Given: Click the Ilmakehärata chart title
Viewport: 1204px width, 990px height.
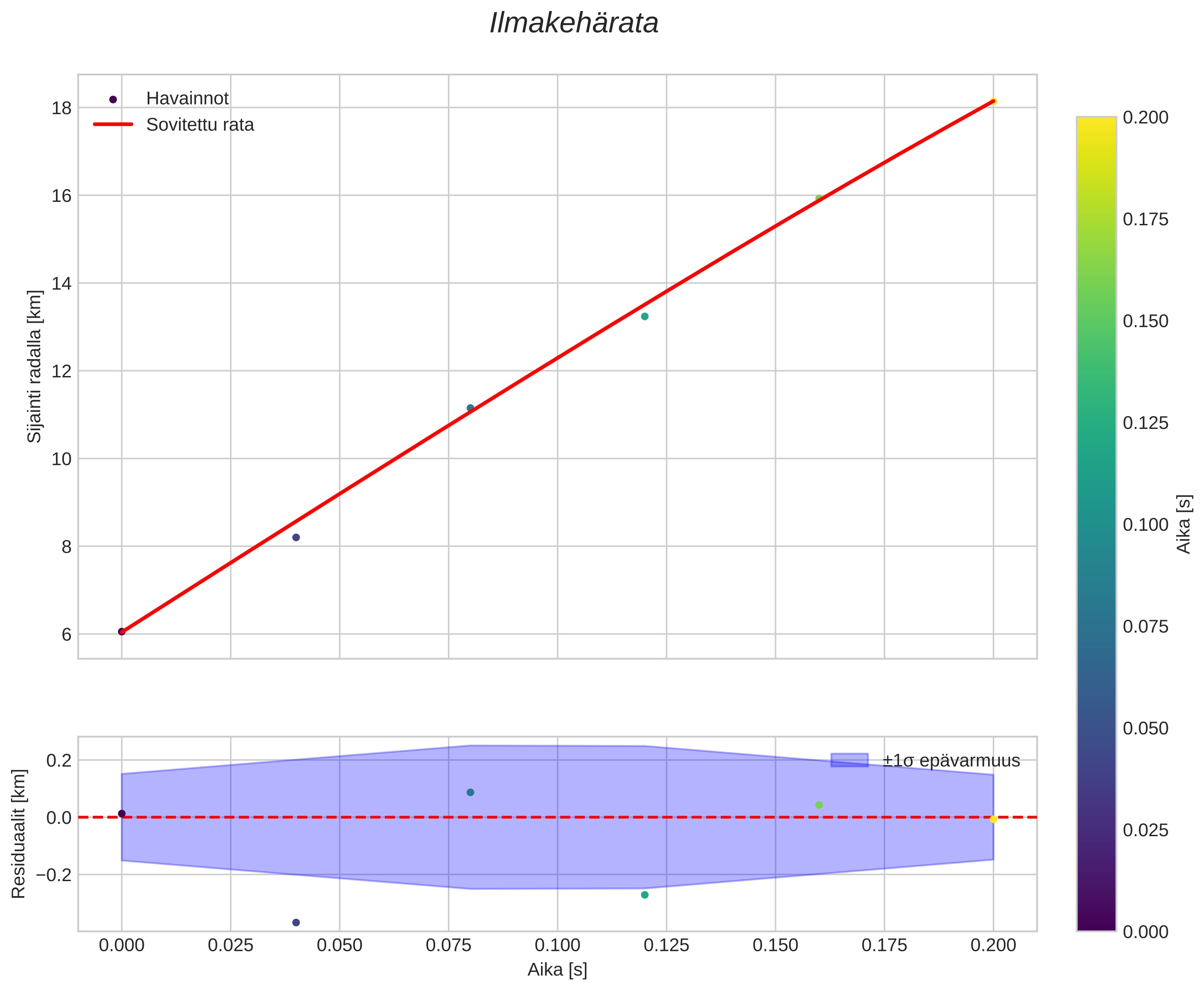Looking at the screenshot, I should [x=574, y=24].
